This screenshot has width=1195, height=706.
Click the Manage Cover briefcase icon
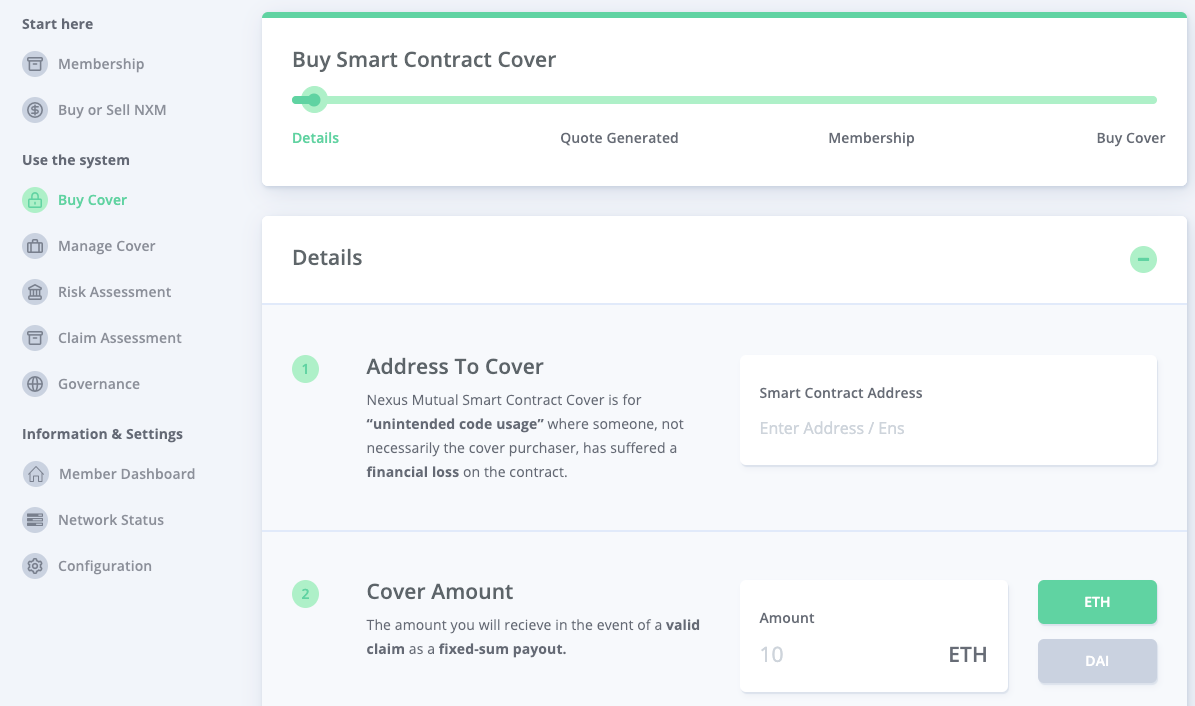click(35, 246)
